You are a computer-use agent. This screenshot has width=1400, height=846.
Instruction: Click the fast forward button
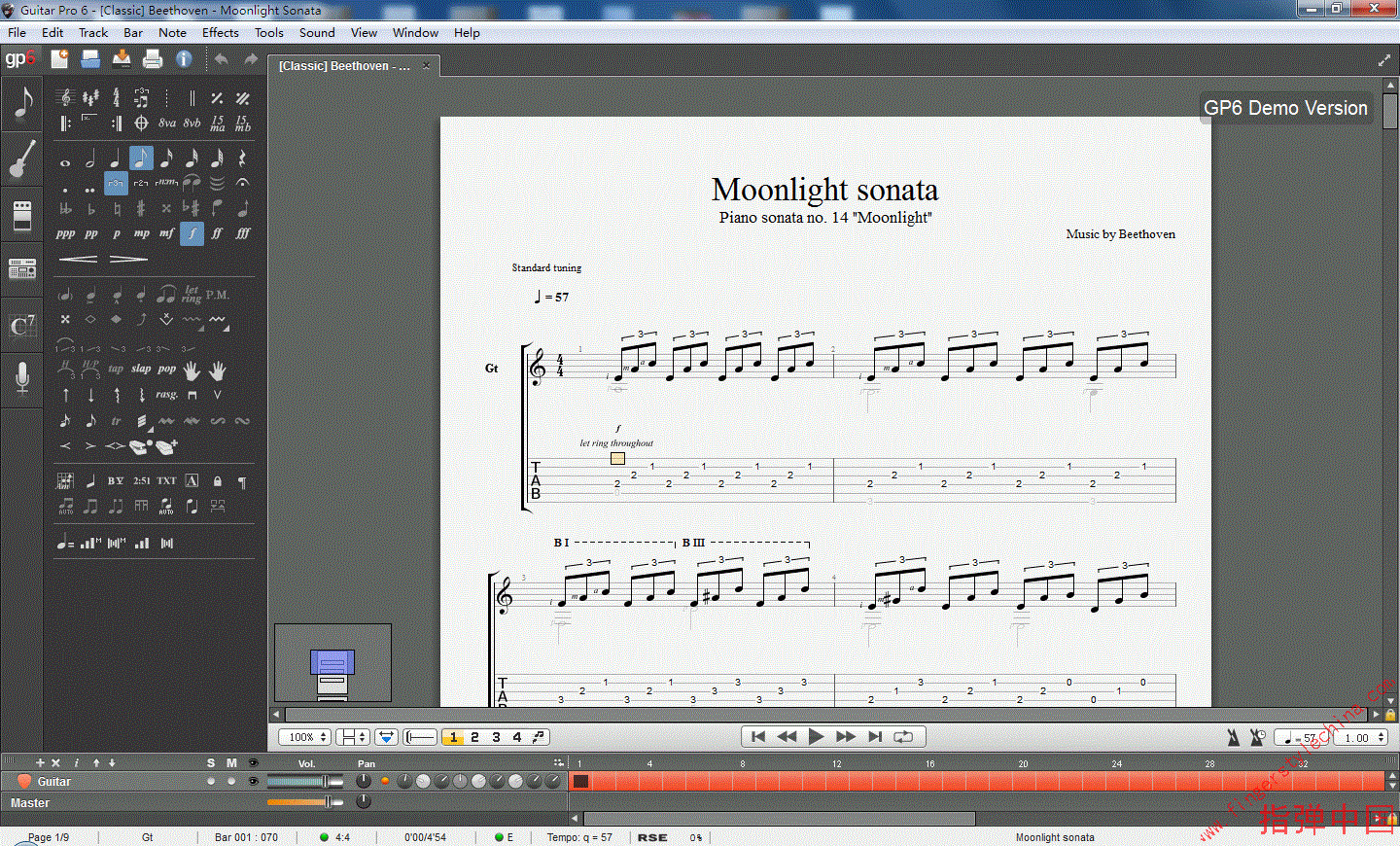[846, 737]
